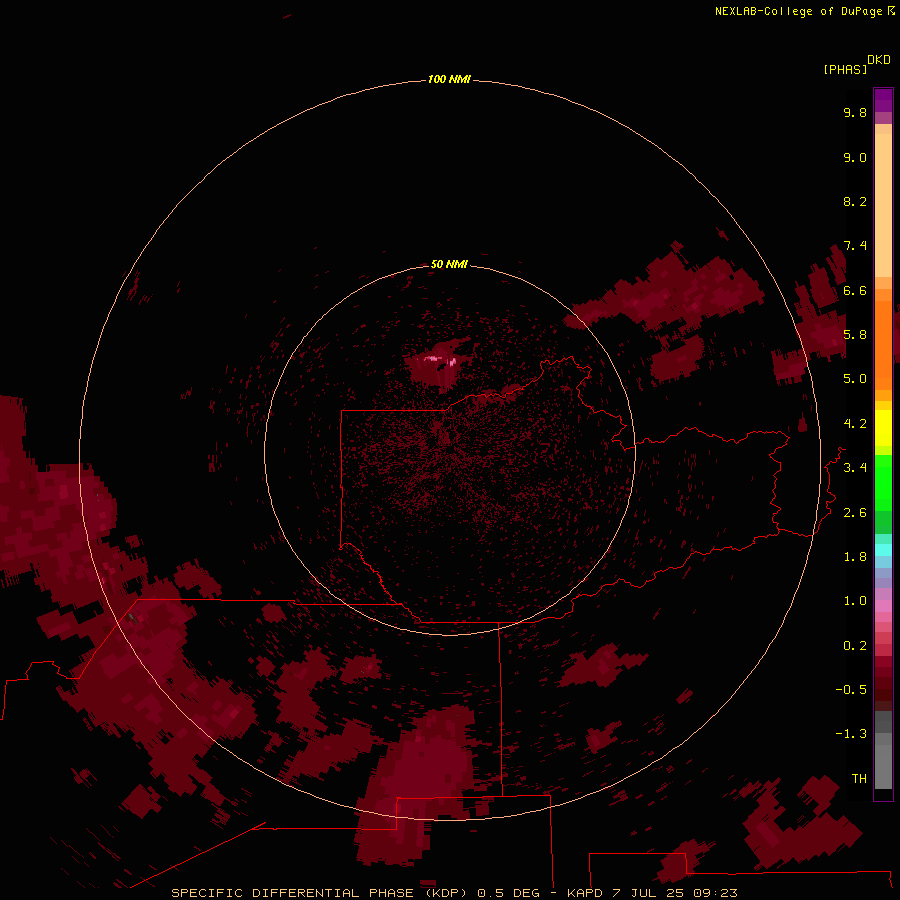Viewport: 900px width, 900px height.
Task: Click the 50 NMI range ring label
Action: click(449, 264)
